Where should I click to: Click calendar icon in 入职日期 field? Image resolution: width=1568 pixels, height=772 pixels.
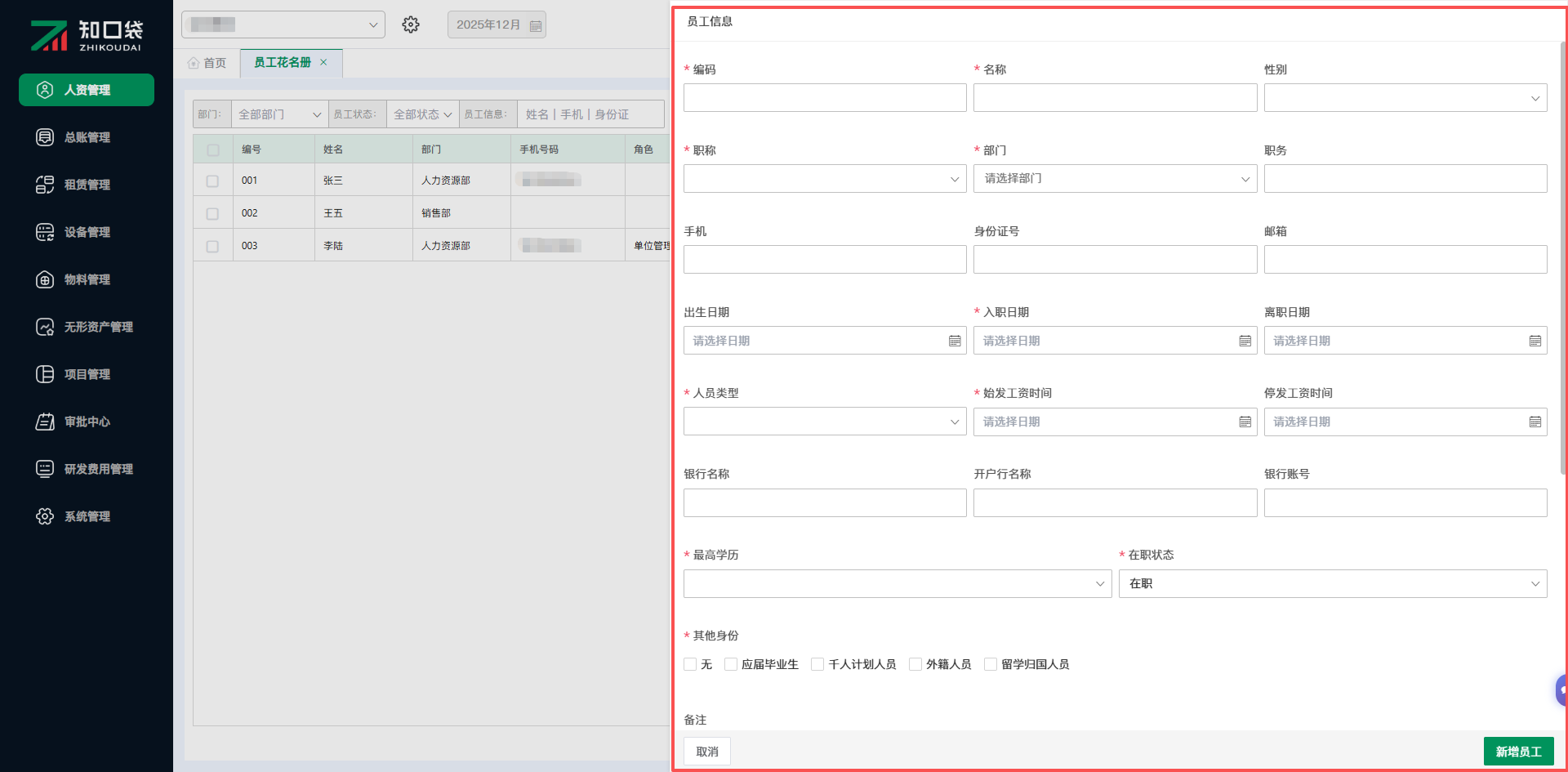[x=1245, y=341]
